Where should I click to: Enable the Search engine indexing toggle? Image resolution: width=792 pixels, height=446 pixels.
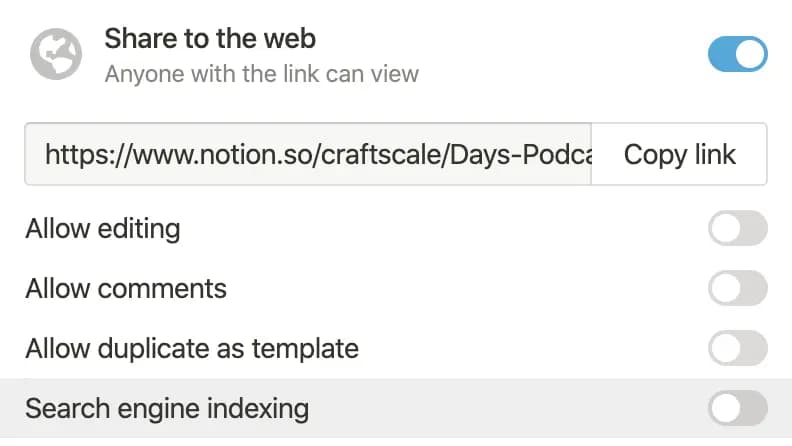pyautogui.click(x=737, y=408)
